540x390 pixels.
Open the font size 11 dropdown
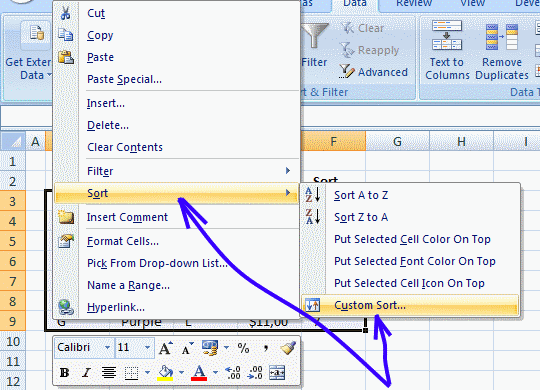(147, 348)
